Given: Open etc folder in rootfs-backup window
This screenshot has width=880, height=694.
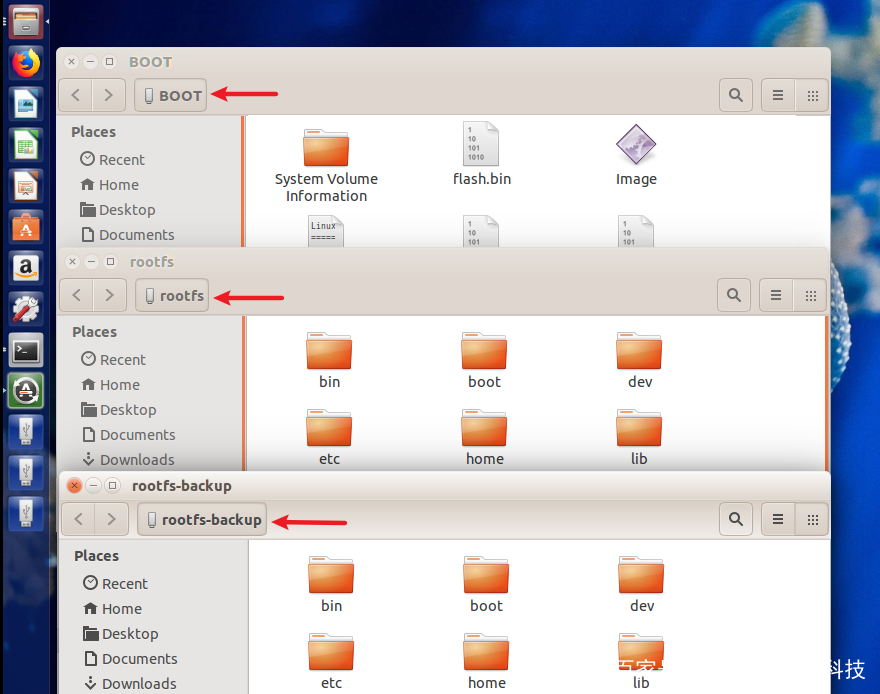Looking at the screenshot, I should [331, 661].
